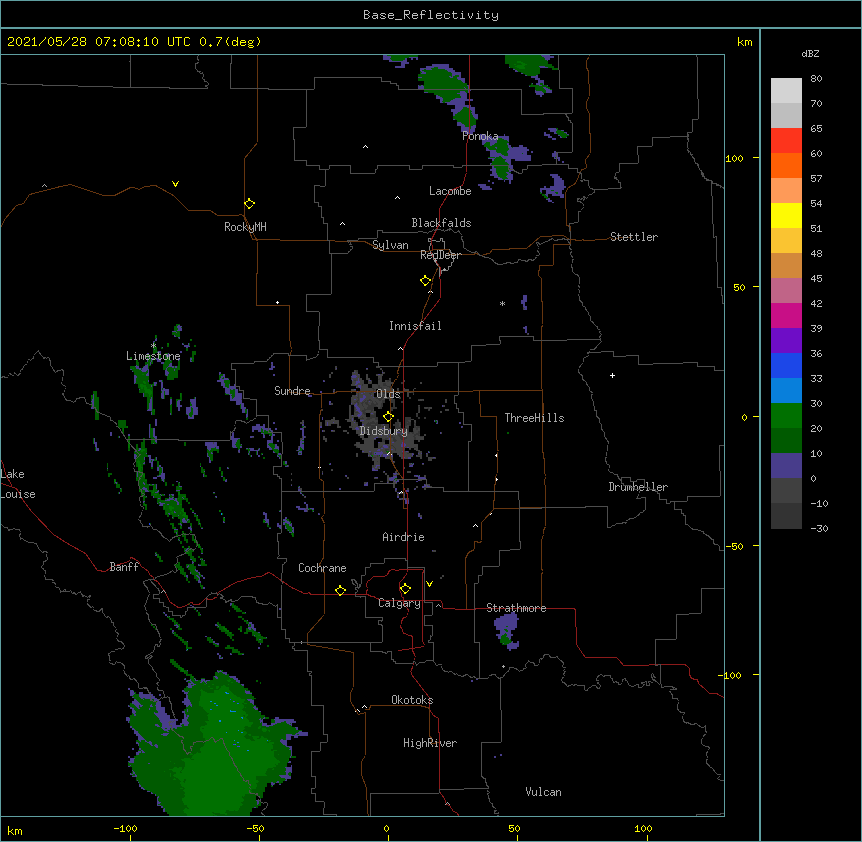Click the Calgary city label
862x842 pixels.
click(x=399, y=603)
